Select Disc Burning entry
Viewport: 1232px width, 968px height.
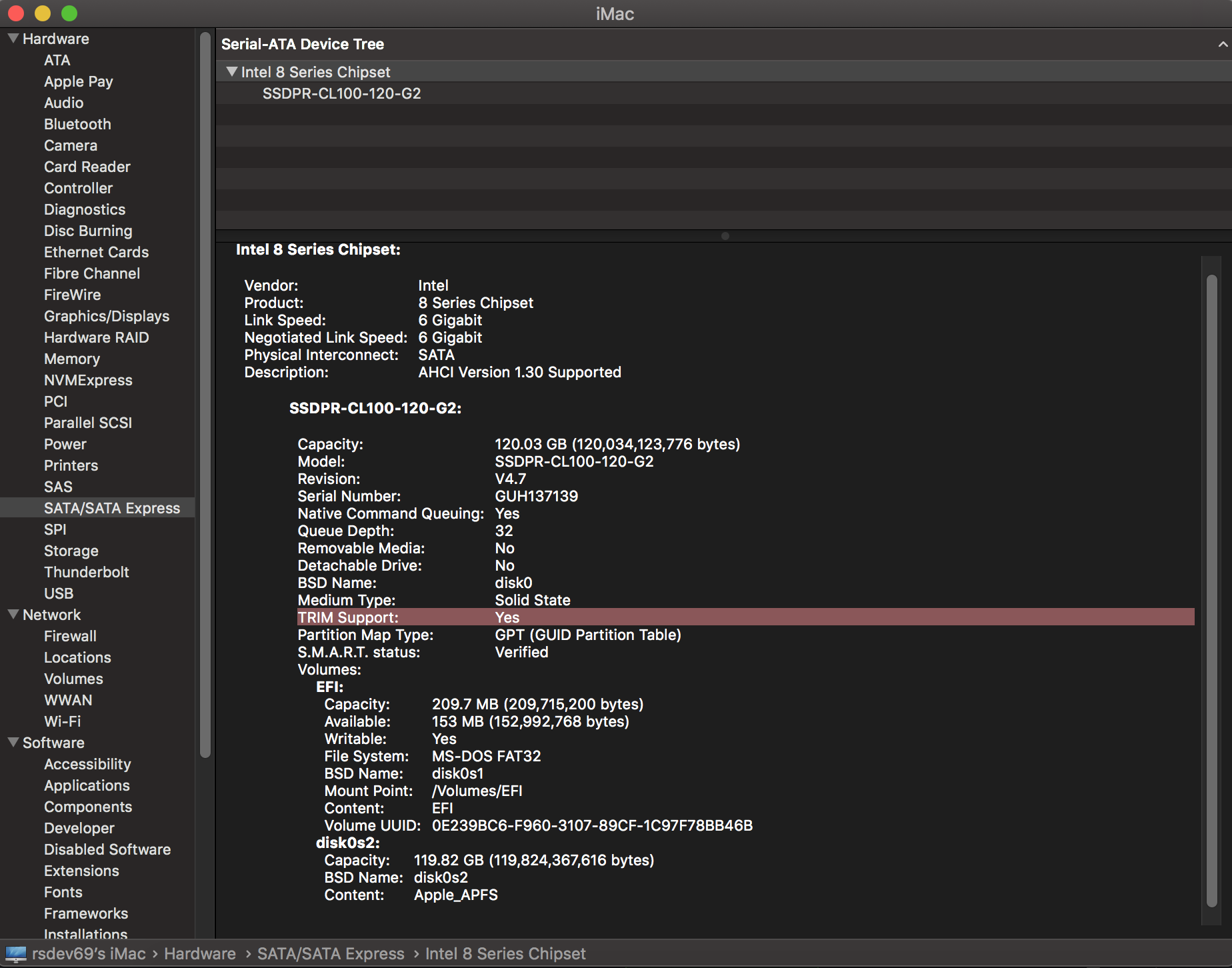coord(88,231)
